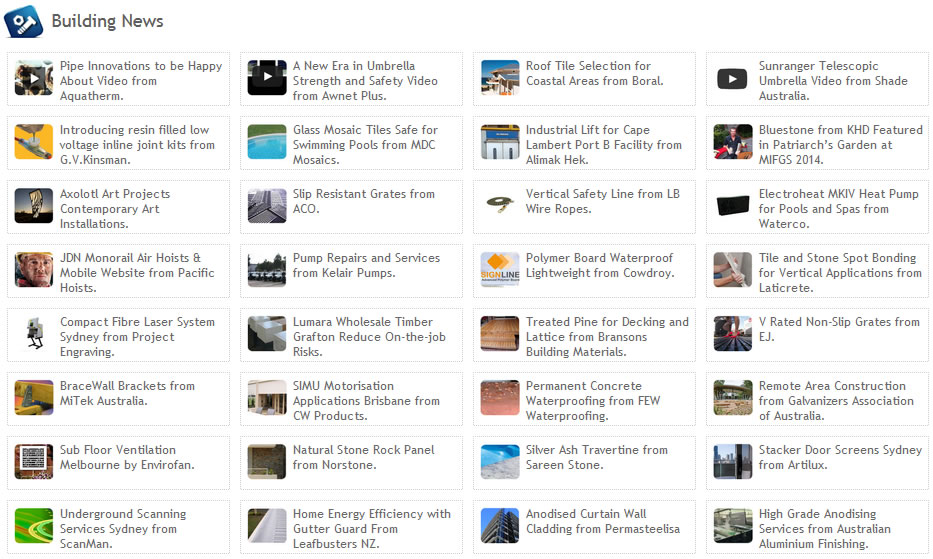
Task: Open Roof Tile Selection for Coastal Areas link
Action: [594, 74]
